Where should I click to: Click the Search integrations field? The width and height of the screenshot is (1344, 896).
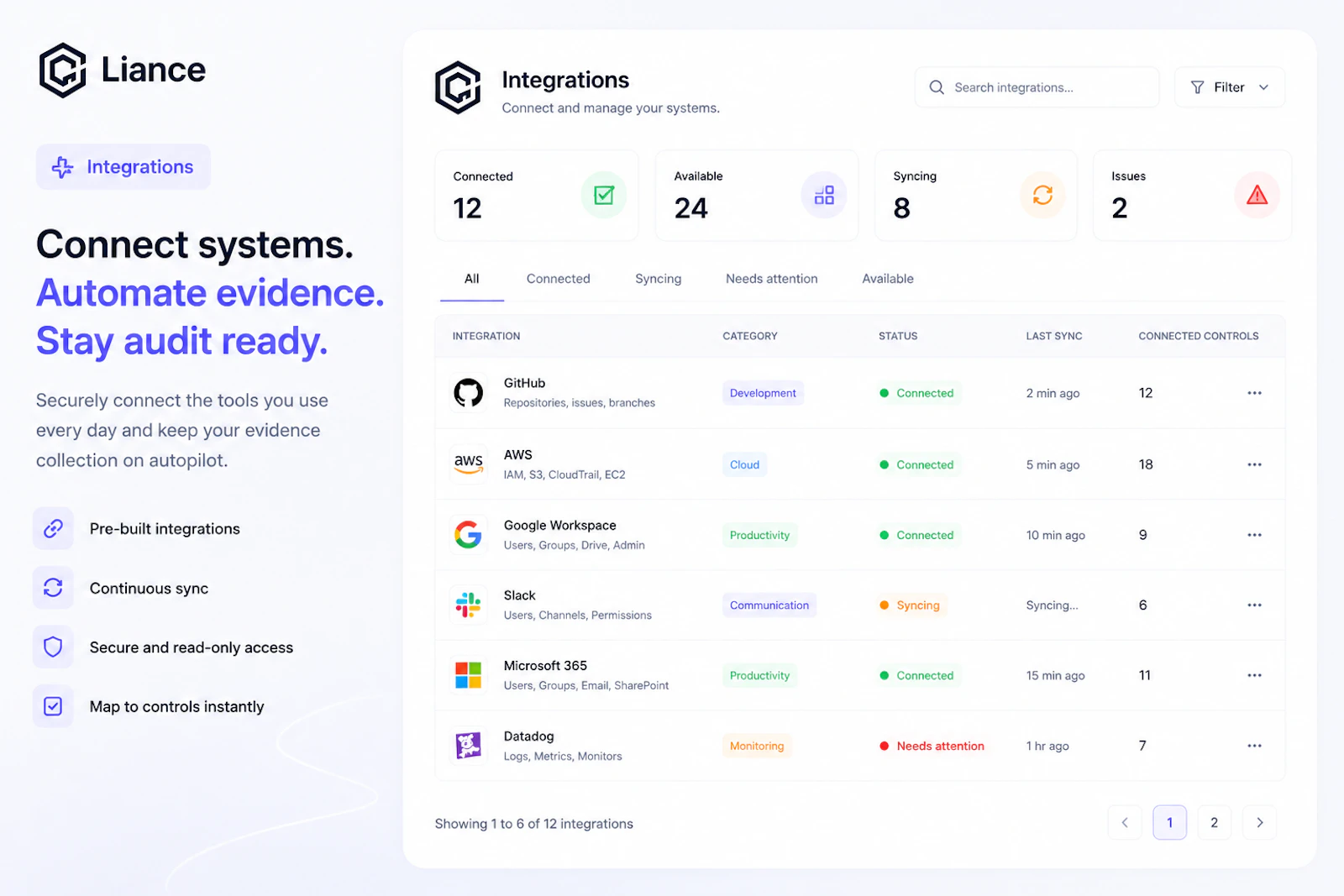[1037, 87]
